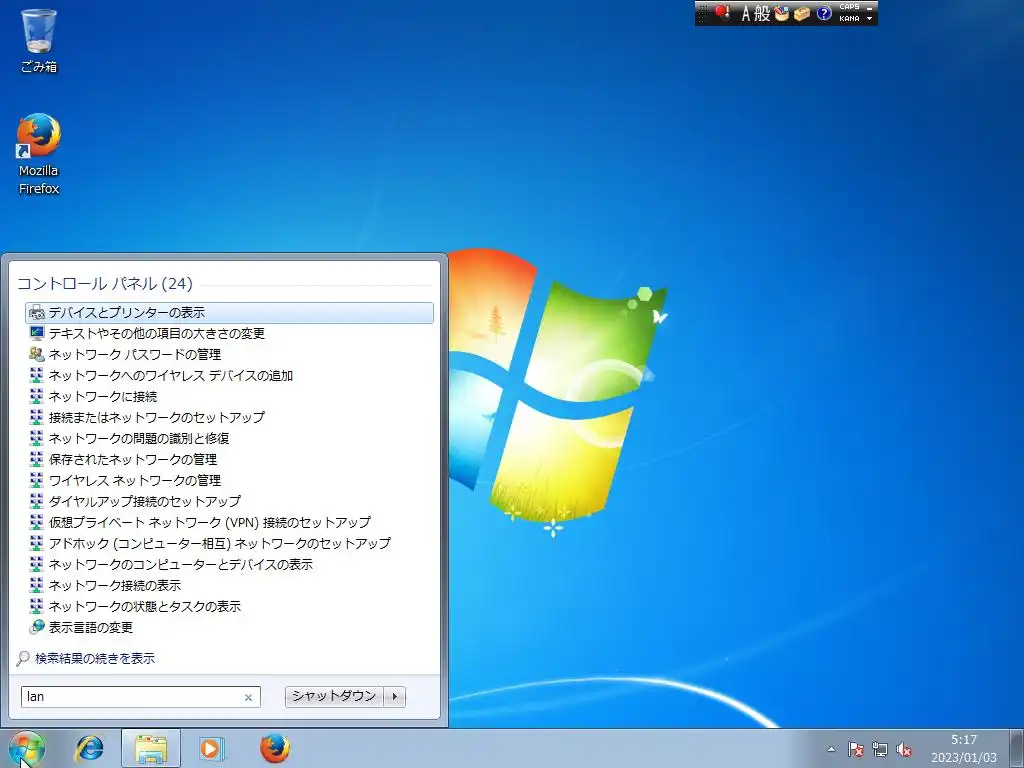Click the printer icon of デバイスとプリンターの表示

tap(37, 313)
